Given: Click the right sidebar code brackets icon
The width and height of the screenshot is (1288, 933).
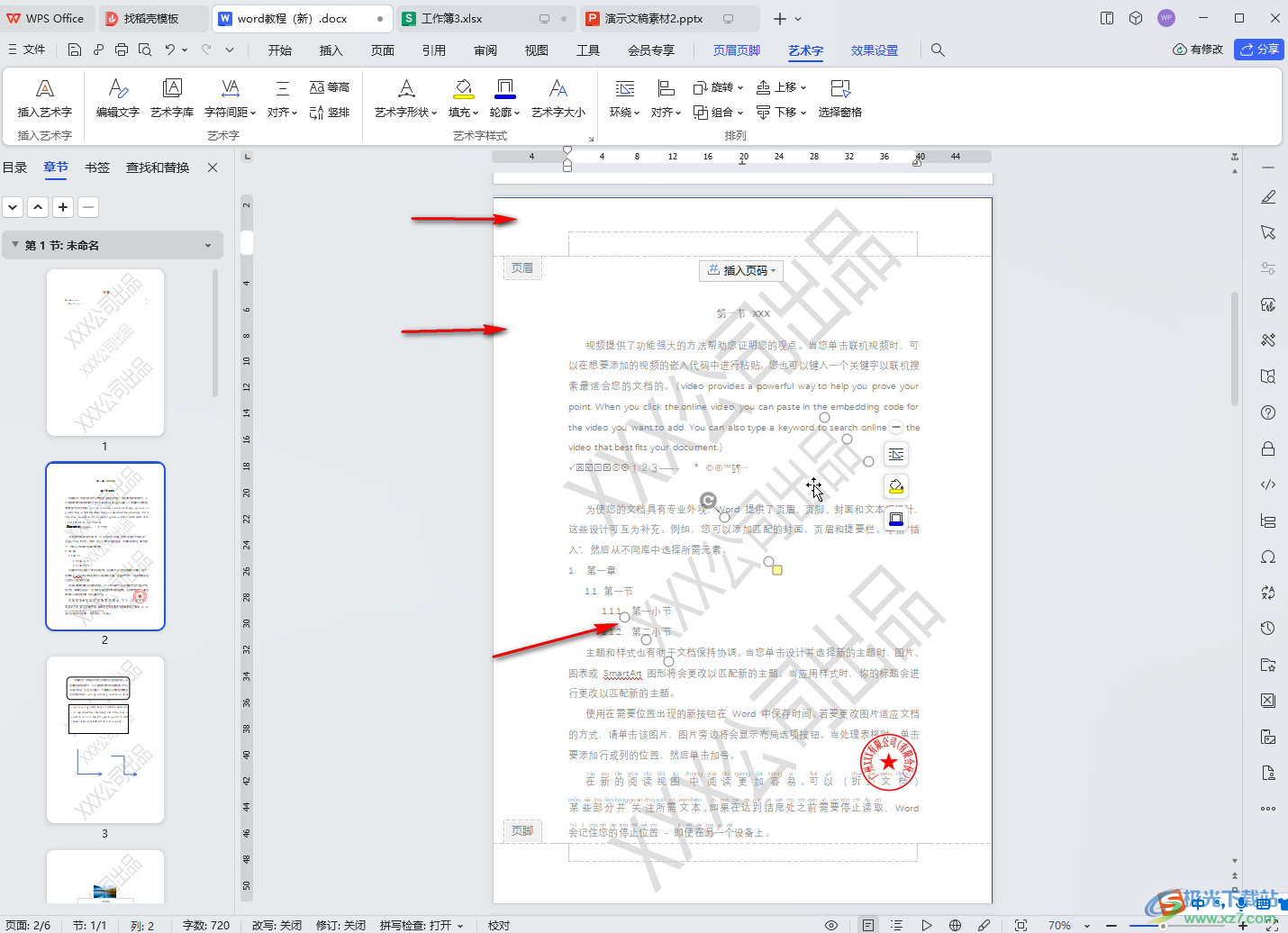Looking at the screenshot, I should pyautogui.click(x=1268, y=485).
